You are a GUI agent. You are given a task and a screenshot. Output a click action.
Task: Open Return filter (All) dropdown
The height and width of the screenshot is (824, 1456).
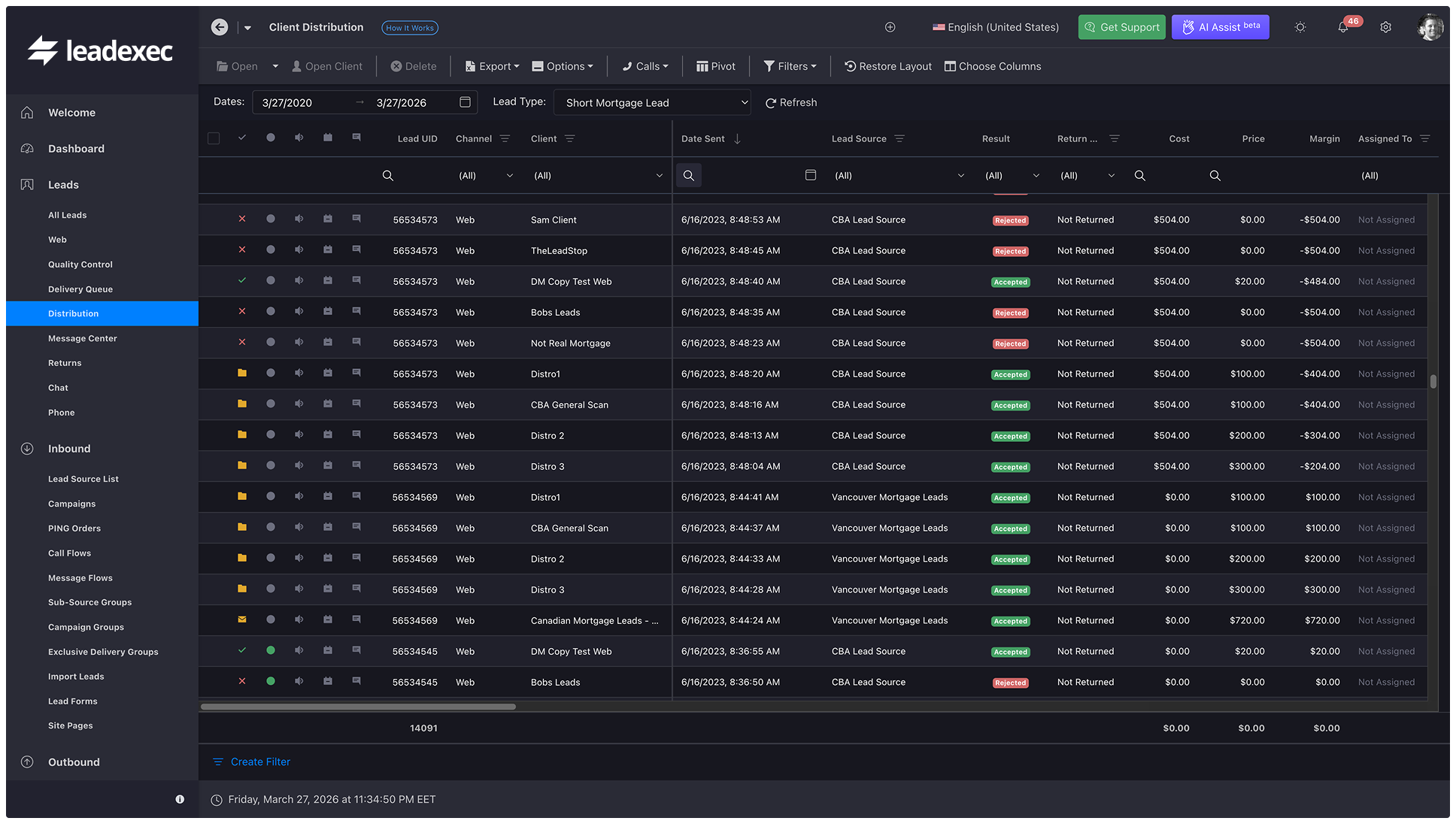(x=1087, y=175)
